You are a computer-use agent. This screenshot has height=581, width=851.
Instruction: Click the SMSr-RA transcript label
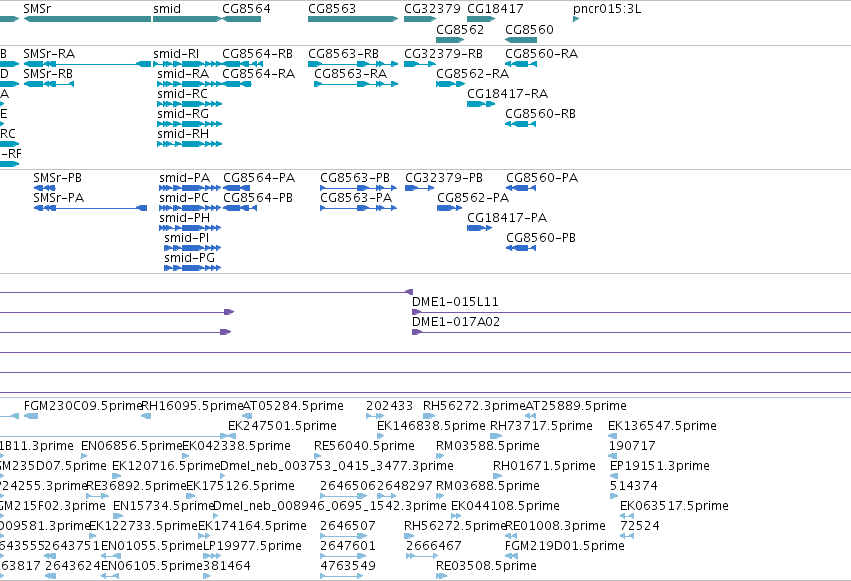[49, 54]
